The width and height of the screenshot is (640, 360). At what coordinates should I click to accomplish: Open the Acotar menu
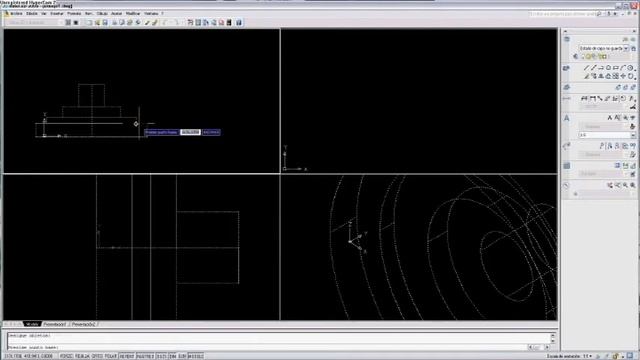[117, 13]
